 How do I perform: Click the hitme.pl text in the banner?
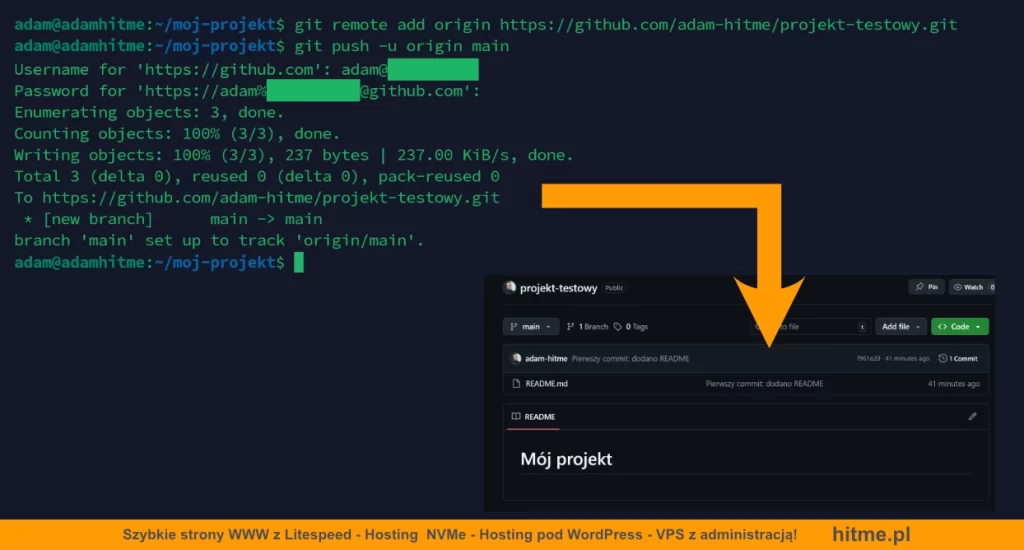tap(871, 534)
